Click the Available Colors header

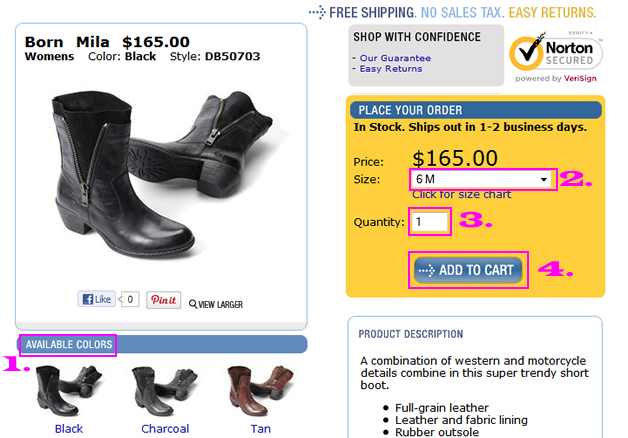point(68,345)
